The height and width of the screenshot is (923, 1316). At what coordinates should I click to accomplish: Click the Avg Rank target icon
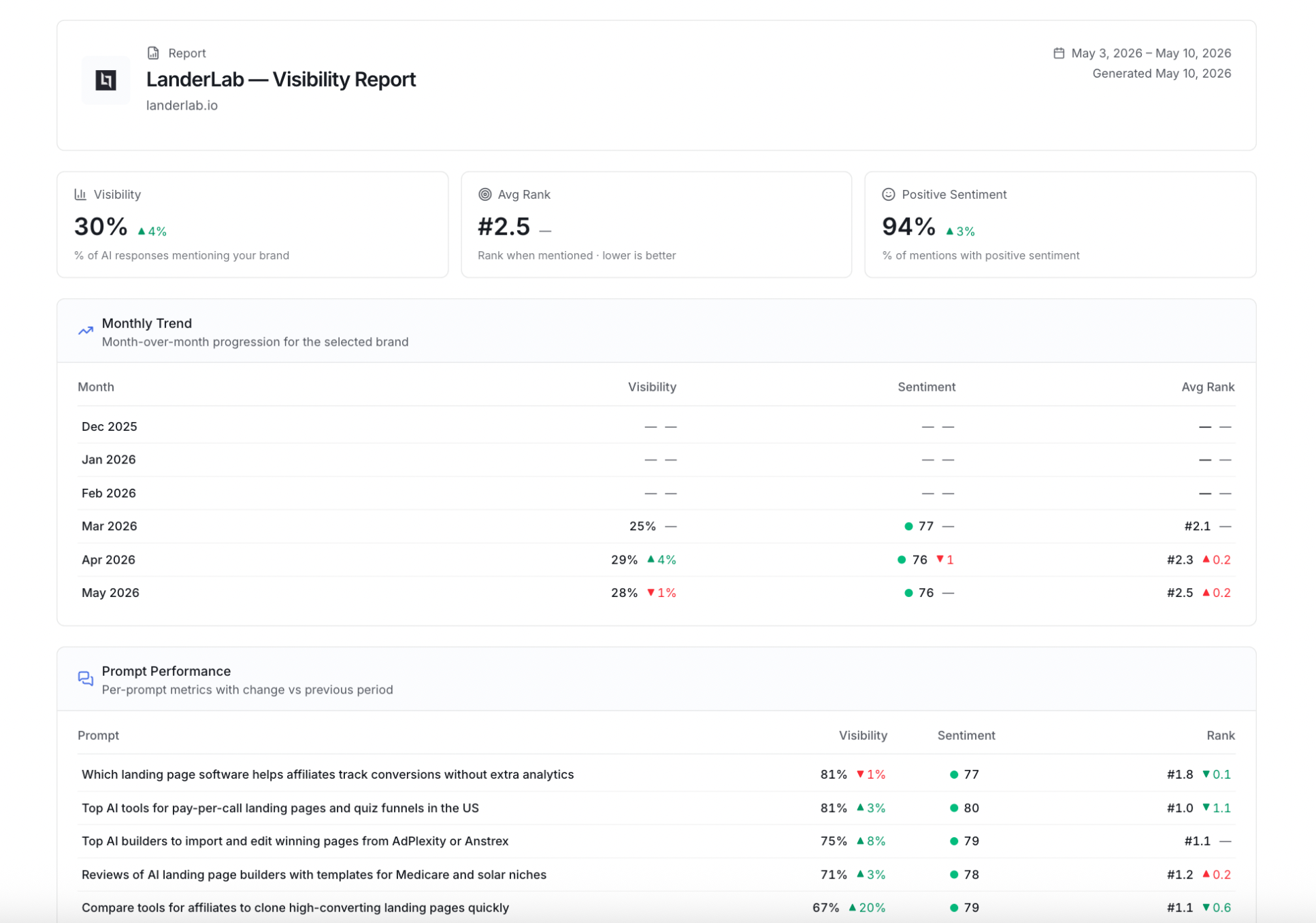484,195
